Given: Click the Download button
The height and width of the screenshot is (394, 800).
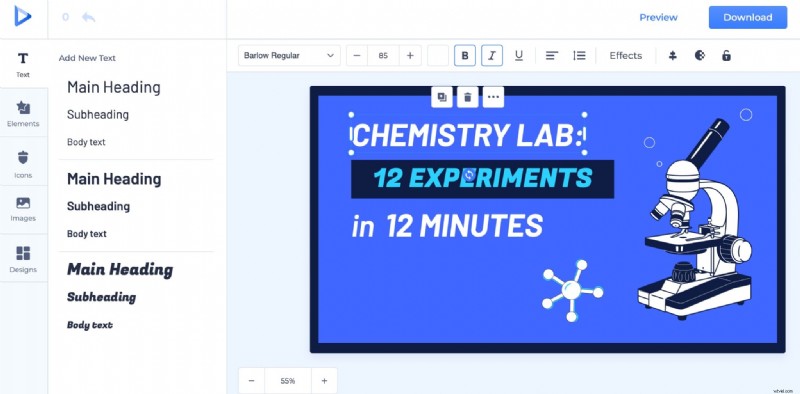Looking at the screenshot, I should (747, 17).
